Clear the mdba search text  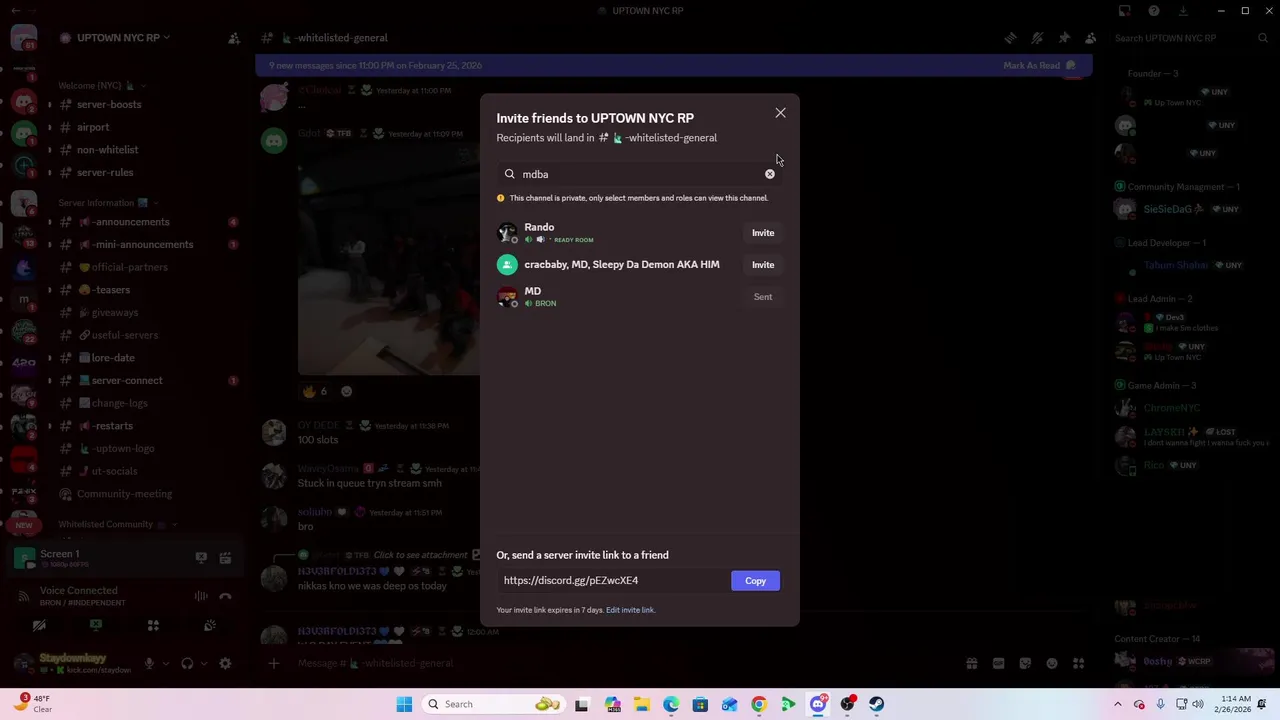770,174
